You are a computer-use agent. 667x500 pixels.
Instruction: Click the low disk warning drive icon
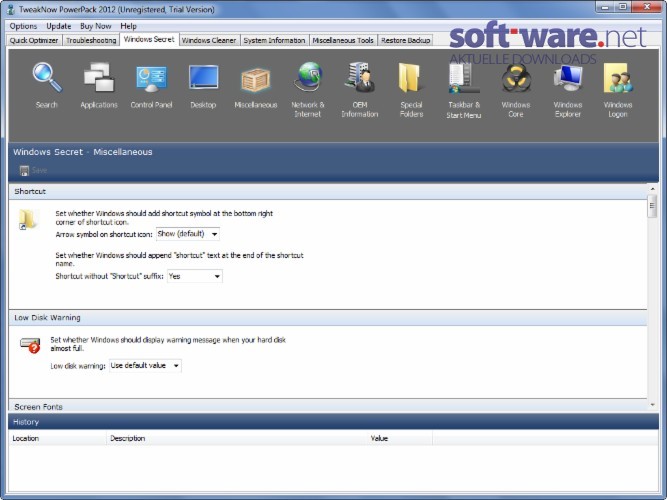(30, 345)
